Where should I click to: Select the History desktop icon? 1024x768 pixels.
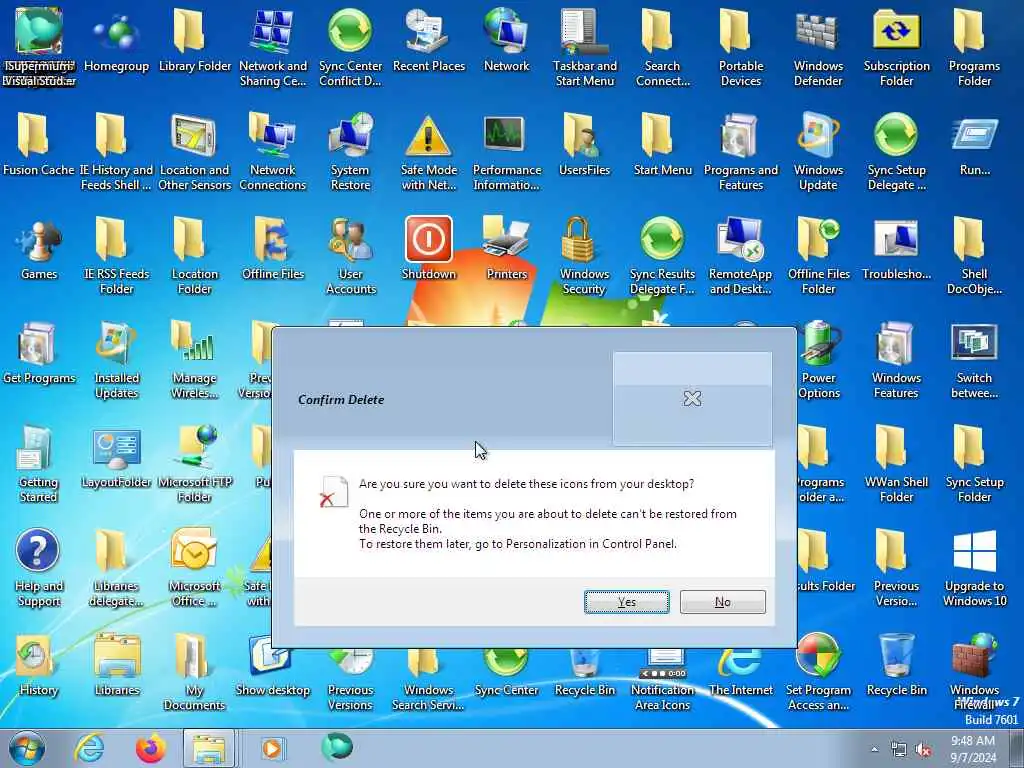[38, 666]
